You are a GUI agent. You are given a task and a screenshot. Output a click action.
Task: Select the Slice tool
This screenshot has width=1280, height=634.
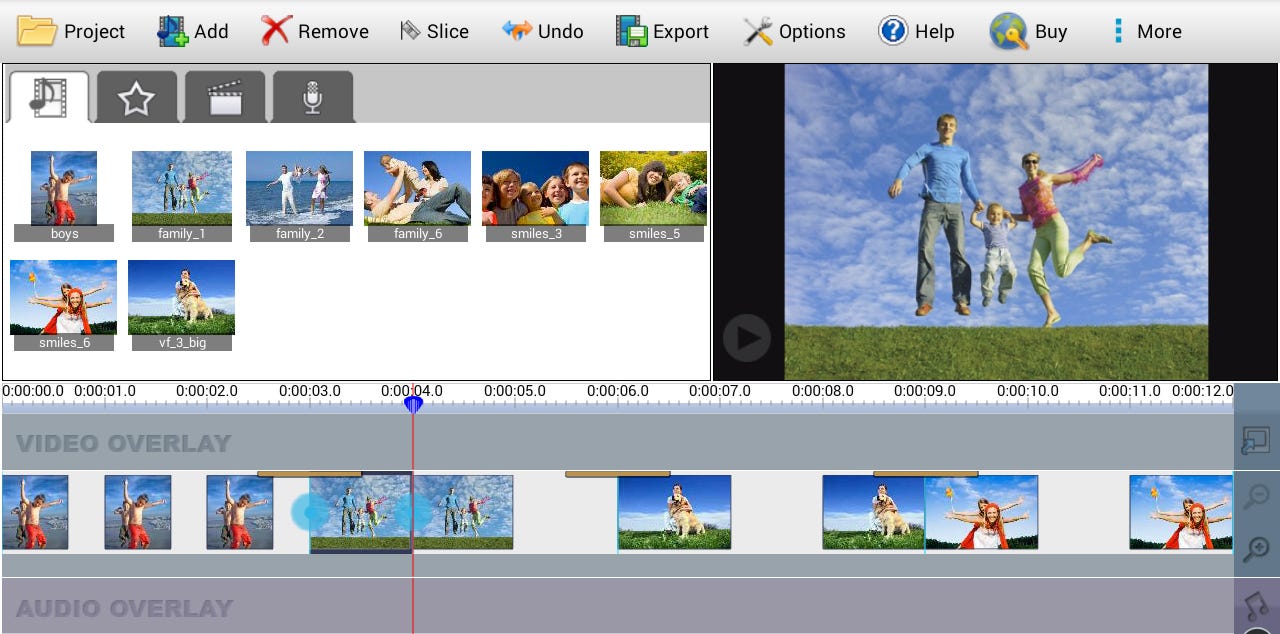coord(434,31)
